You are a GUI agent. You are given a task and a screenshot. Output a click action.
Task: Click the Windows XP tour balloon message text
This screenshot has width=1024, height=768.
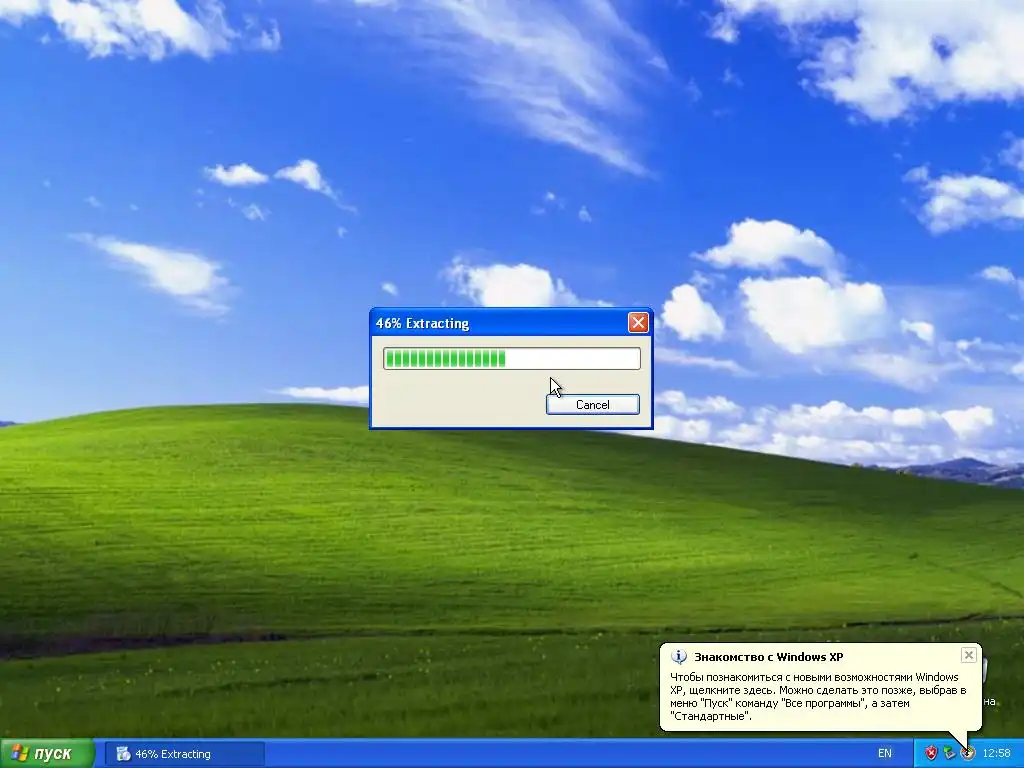point(818,697)
